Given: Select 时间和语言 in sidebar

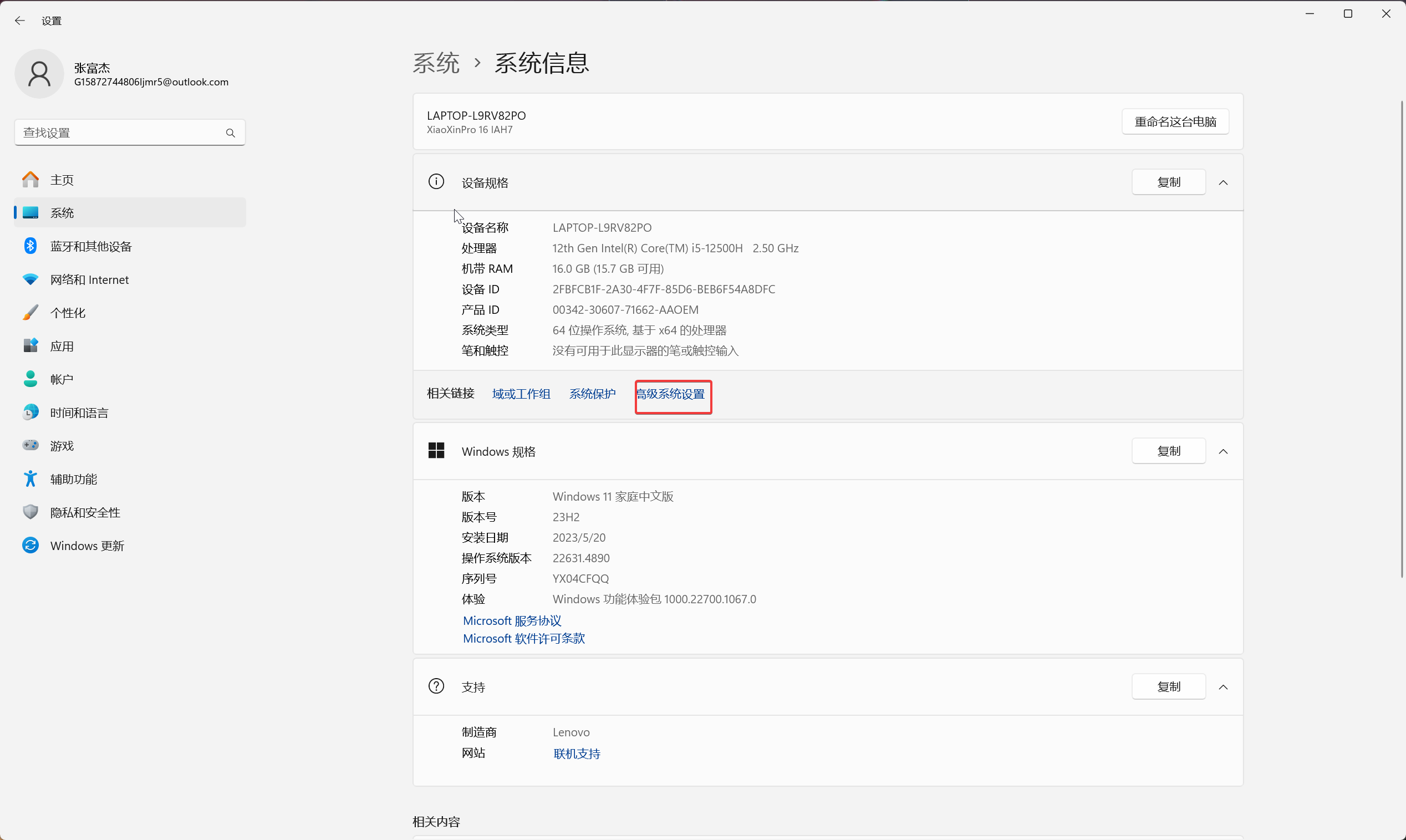Looking at the screenshot, I should point(79,413).
